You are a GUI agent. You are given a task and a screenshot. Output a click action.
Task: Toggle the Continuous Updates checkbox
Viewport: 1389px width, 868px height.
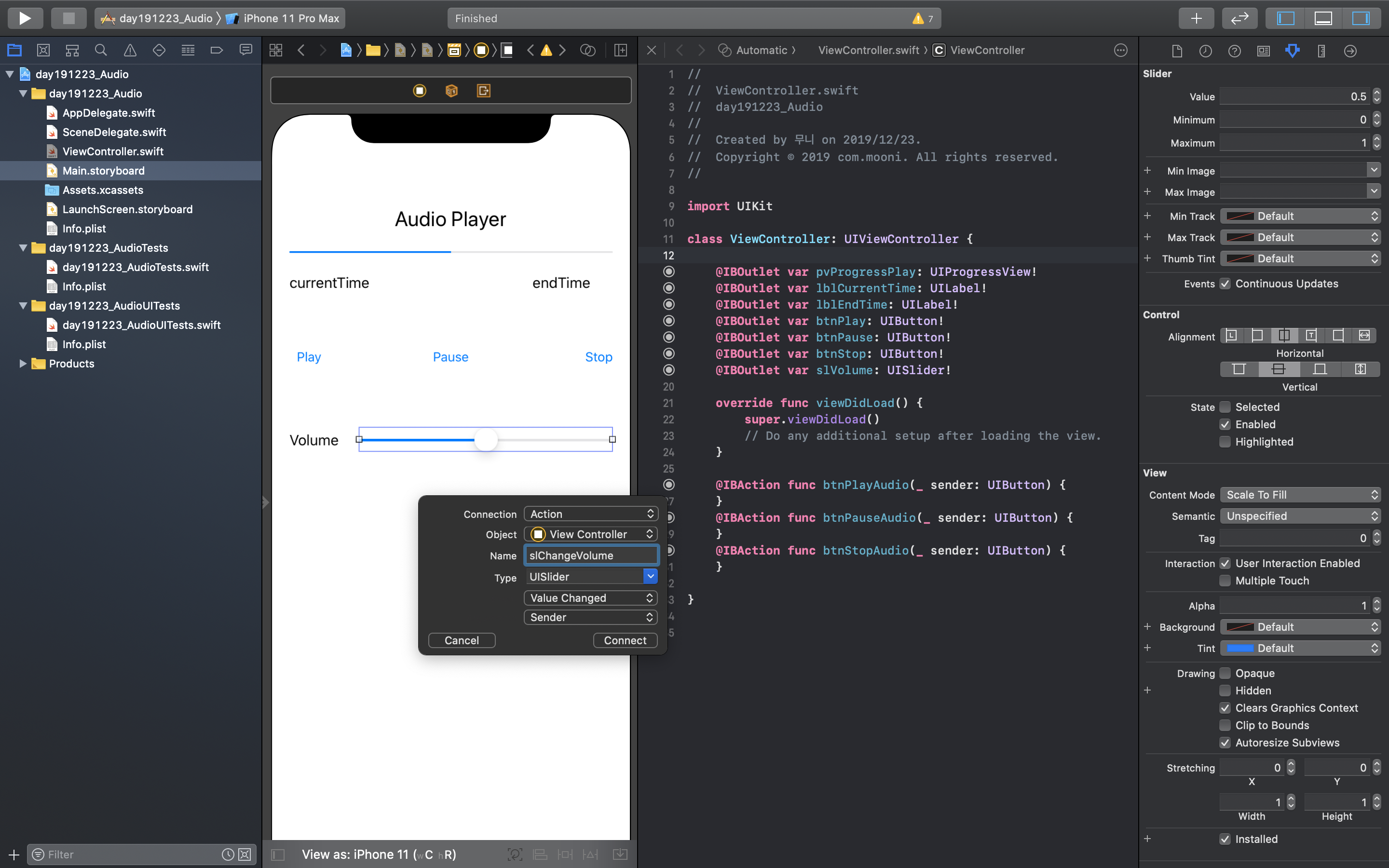coord(1225,284)
